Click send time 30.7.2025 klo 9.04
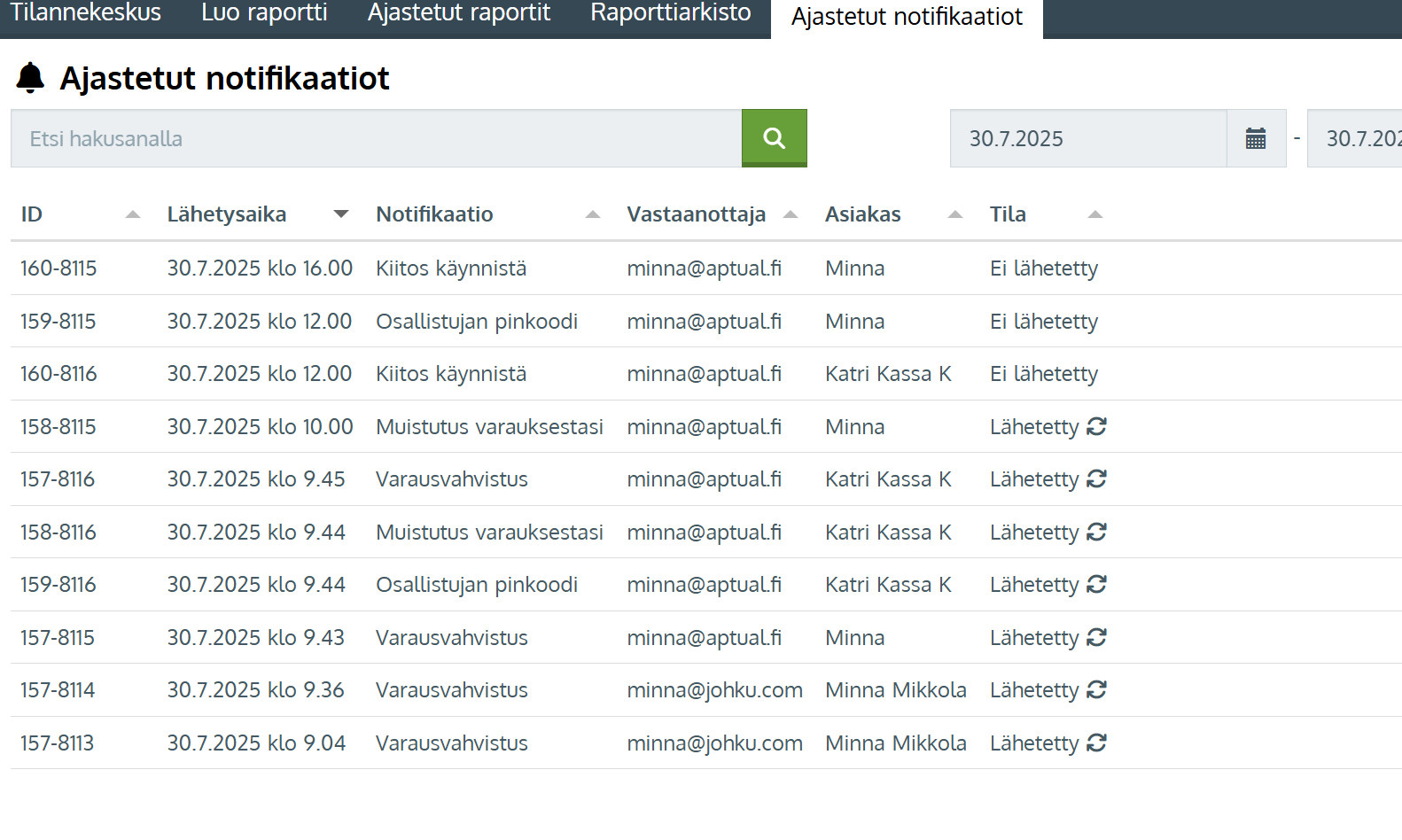The height and width of the screenshot is (840, 1402). [x=256, y=743]
